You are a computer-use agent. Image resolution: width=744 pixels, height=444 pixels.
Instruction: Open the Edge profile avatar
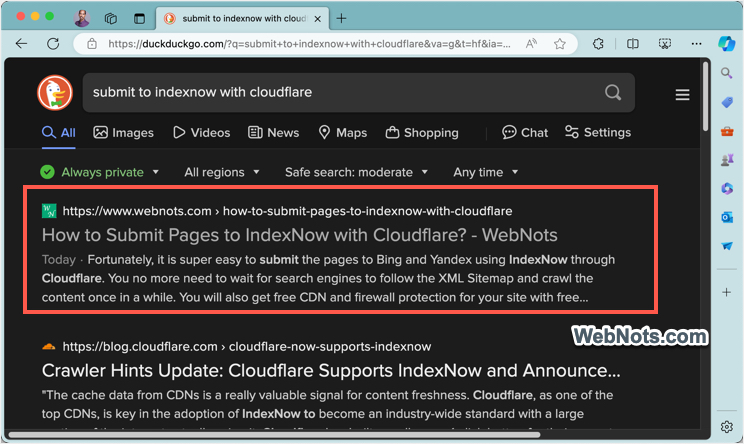click(82, 18)
